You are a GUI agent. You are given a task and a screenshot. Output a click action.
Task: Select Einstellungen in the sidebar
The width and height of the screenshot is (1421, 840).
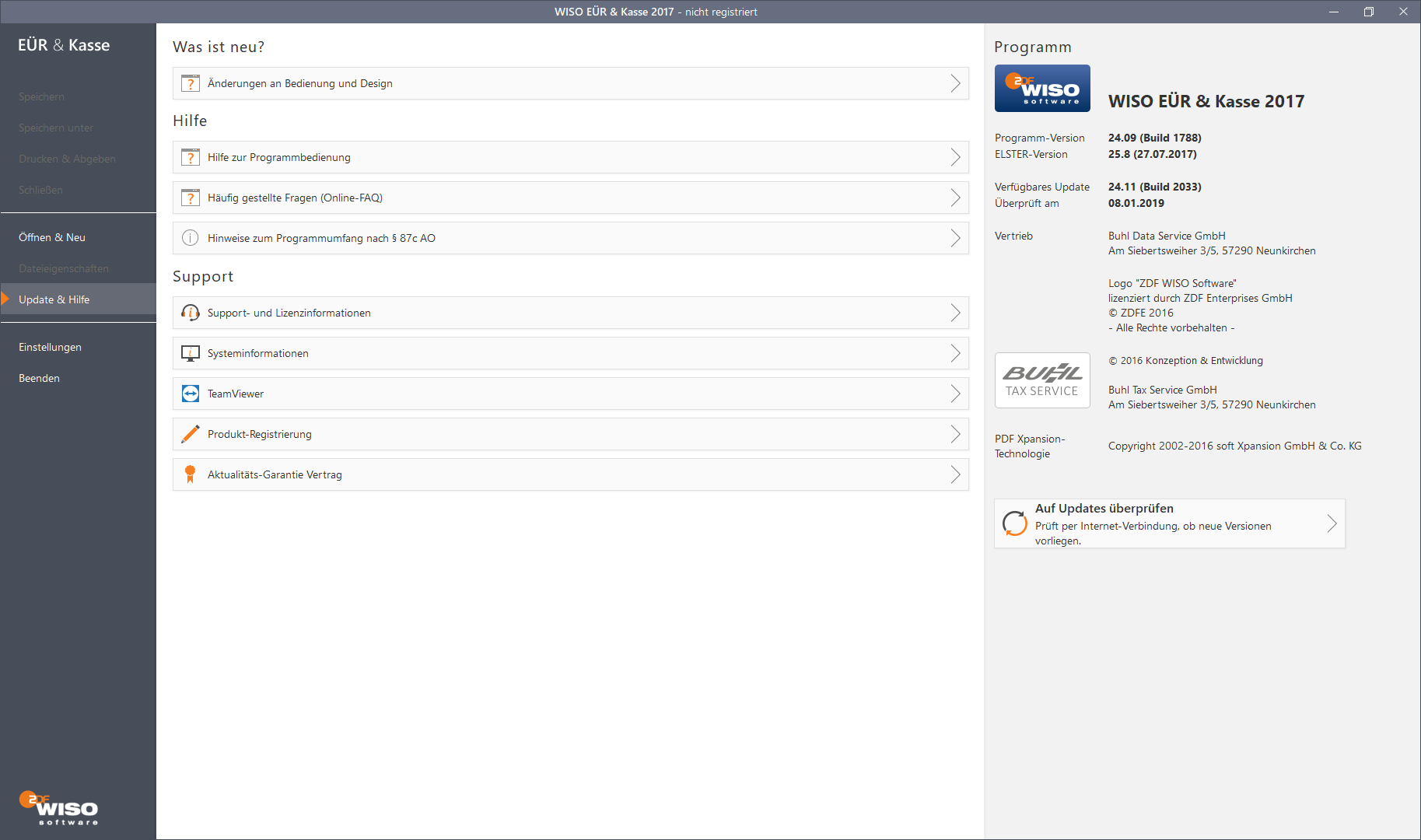pos(50,347)
